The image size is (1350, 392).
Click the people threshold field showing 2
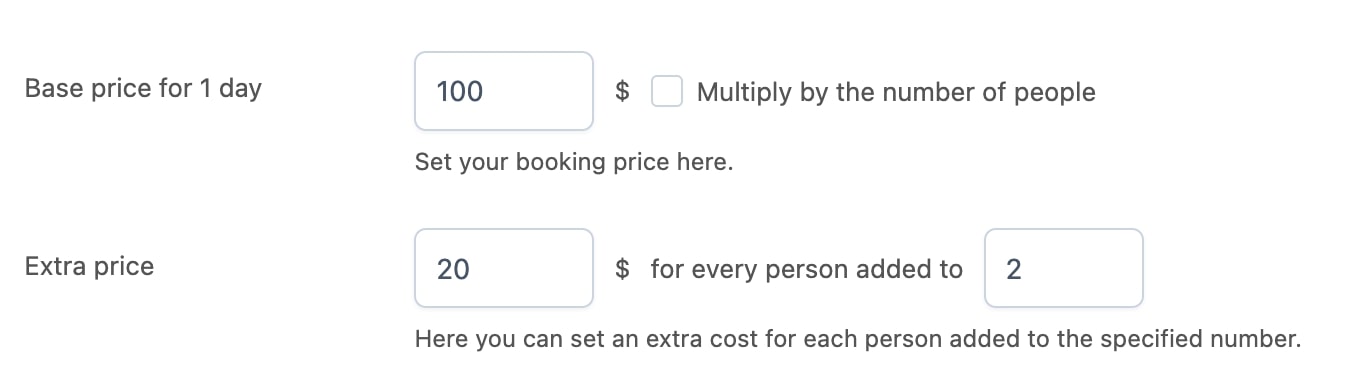tap(1064, 268)
